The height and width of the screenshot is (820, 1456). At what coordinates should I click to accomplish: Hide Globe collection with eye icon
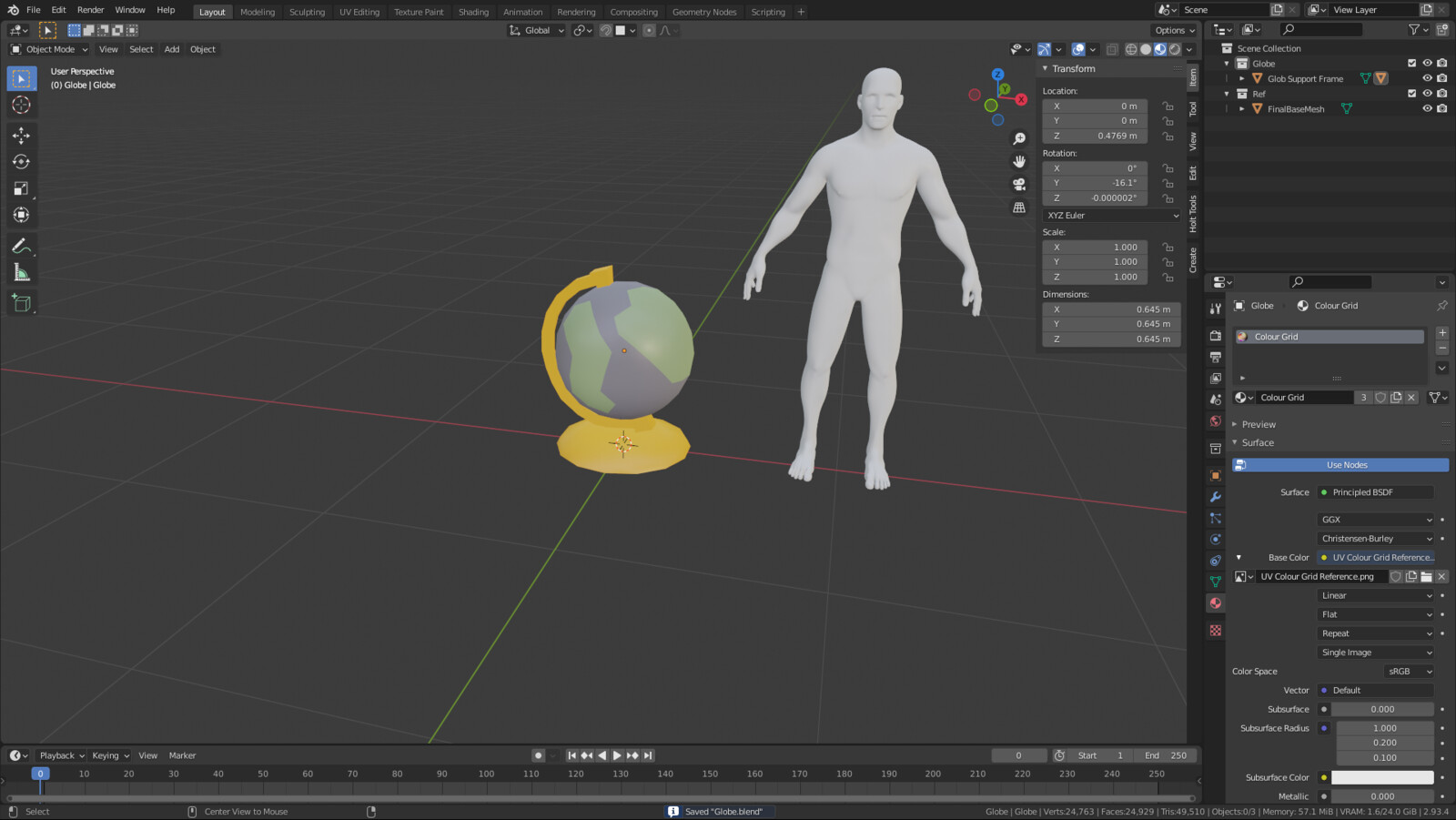(1427, 64)
